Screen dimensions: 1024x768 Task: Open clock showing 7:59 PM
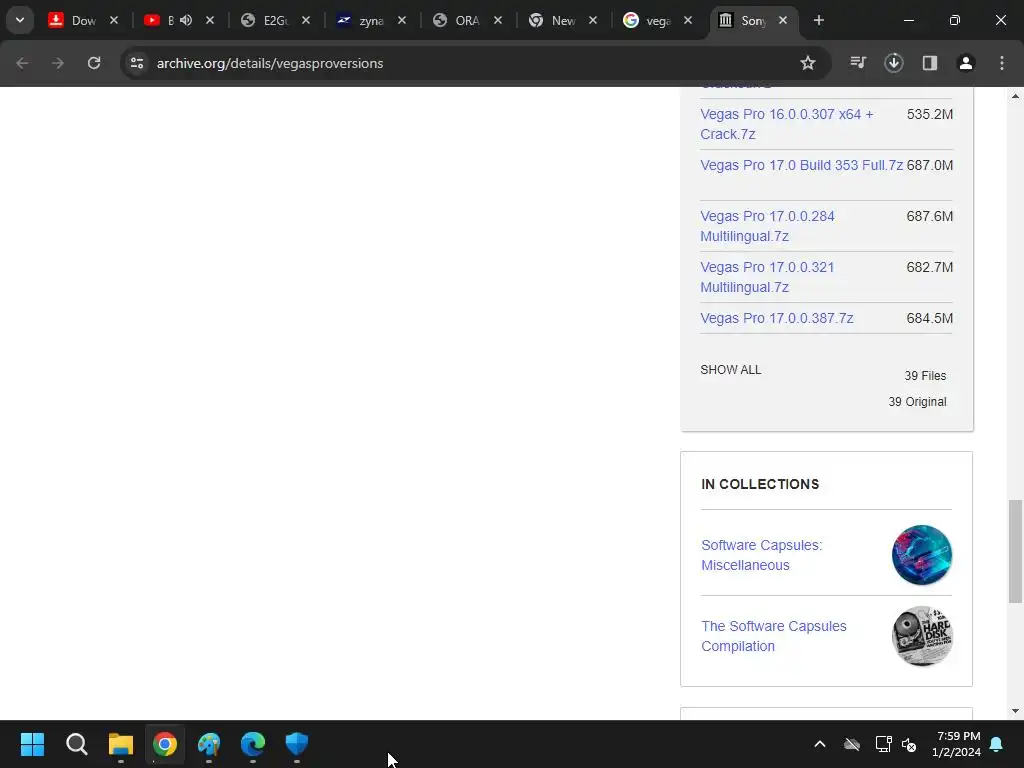[957, 744]
